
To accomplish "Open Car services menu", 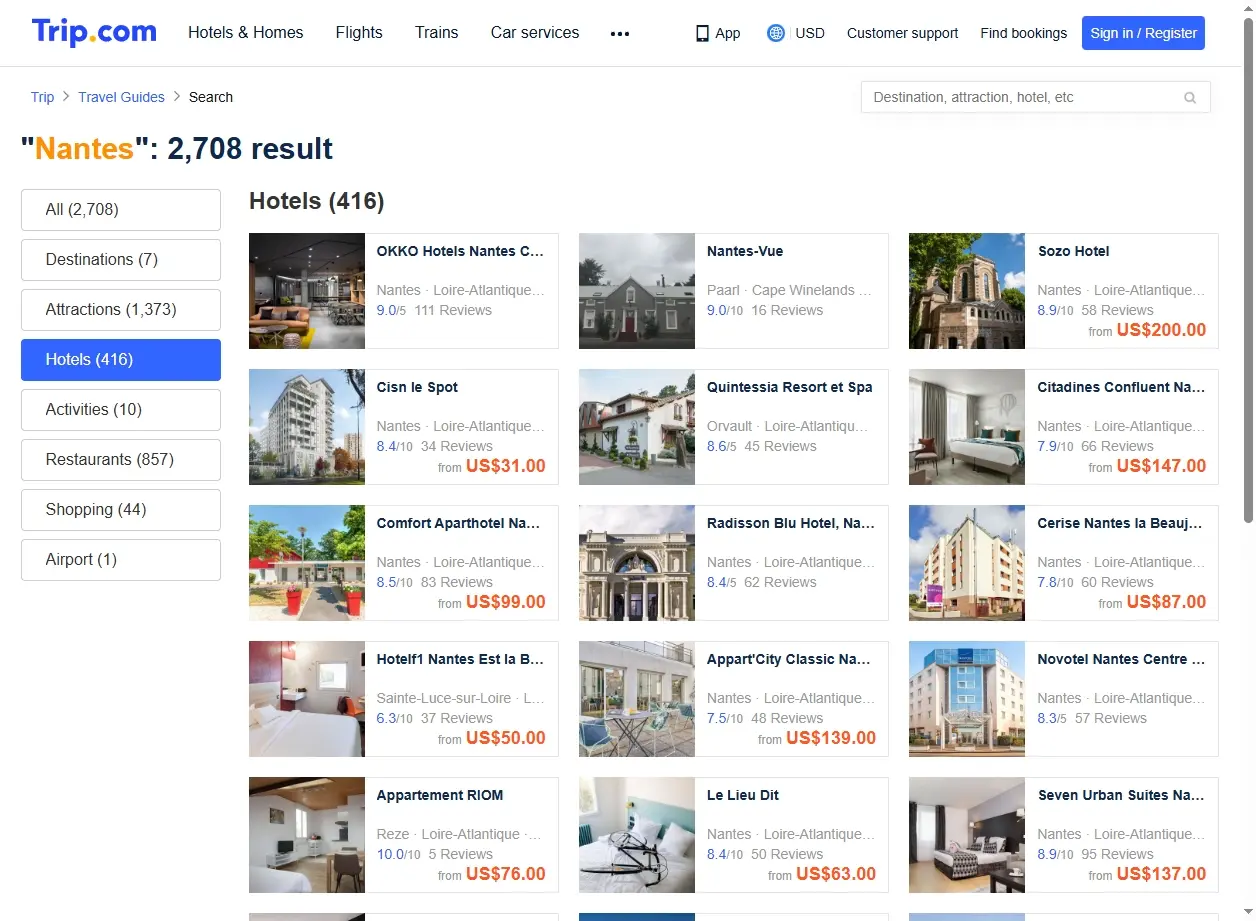I will [535, 32].
